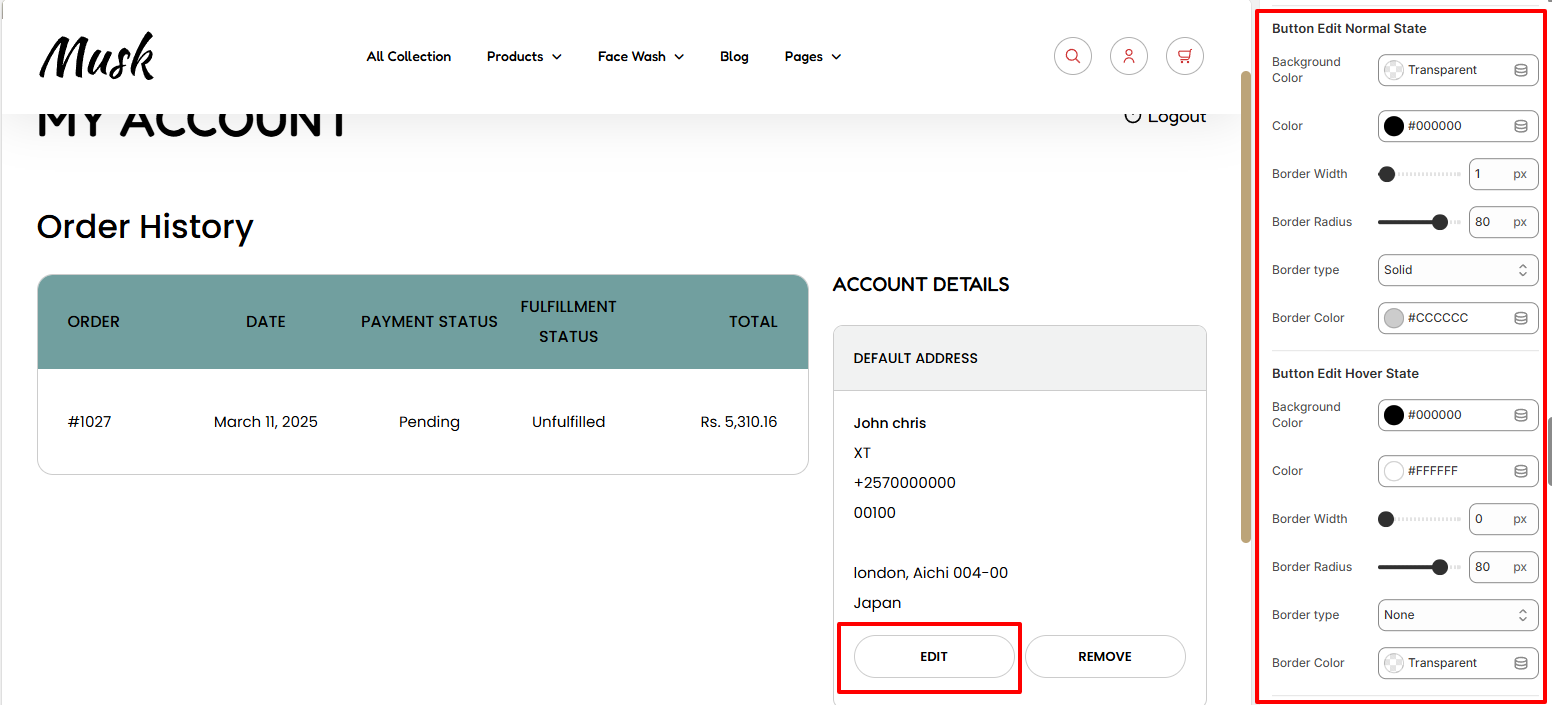Click Hover State black Background Color swatch

click(1394, 415)
